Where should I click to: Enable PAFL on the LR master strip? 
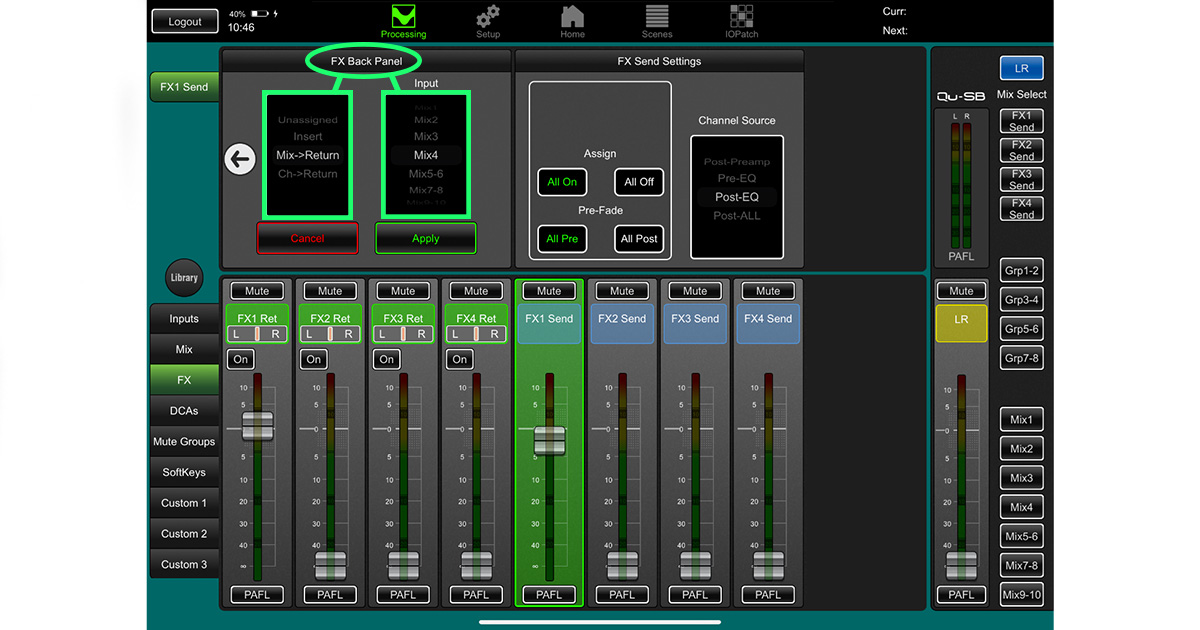[x=961, y=594]
